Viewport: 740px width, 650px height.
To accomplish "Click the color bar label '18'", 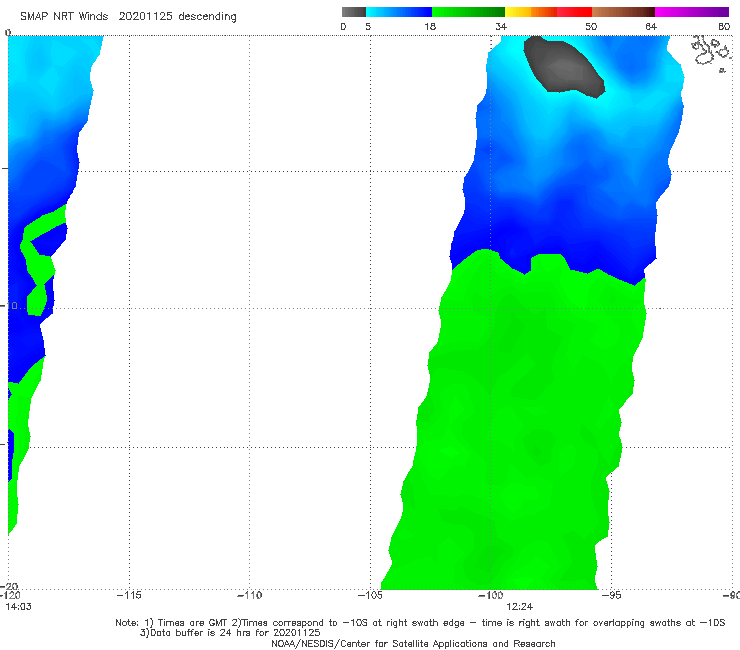I will 430,26.
